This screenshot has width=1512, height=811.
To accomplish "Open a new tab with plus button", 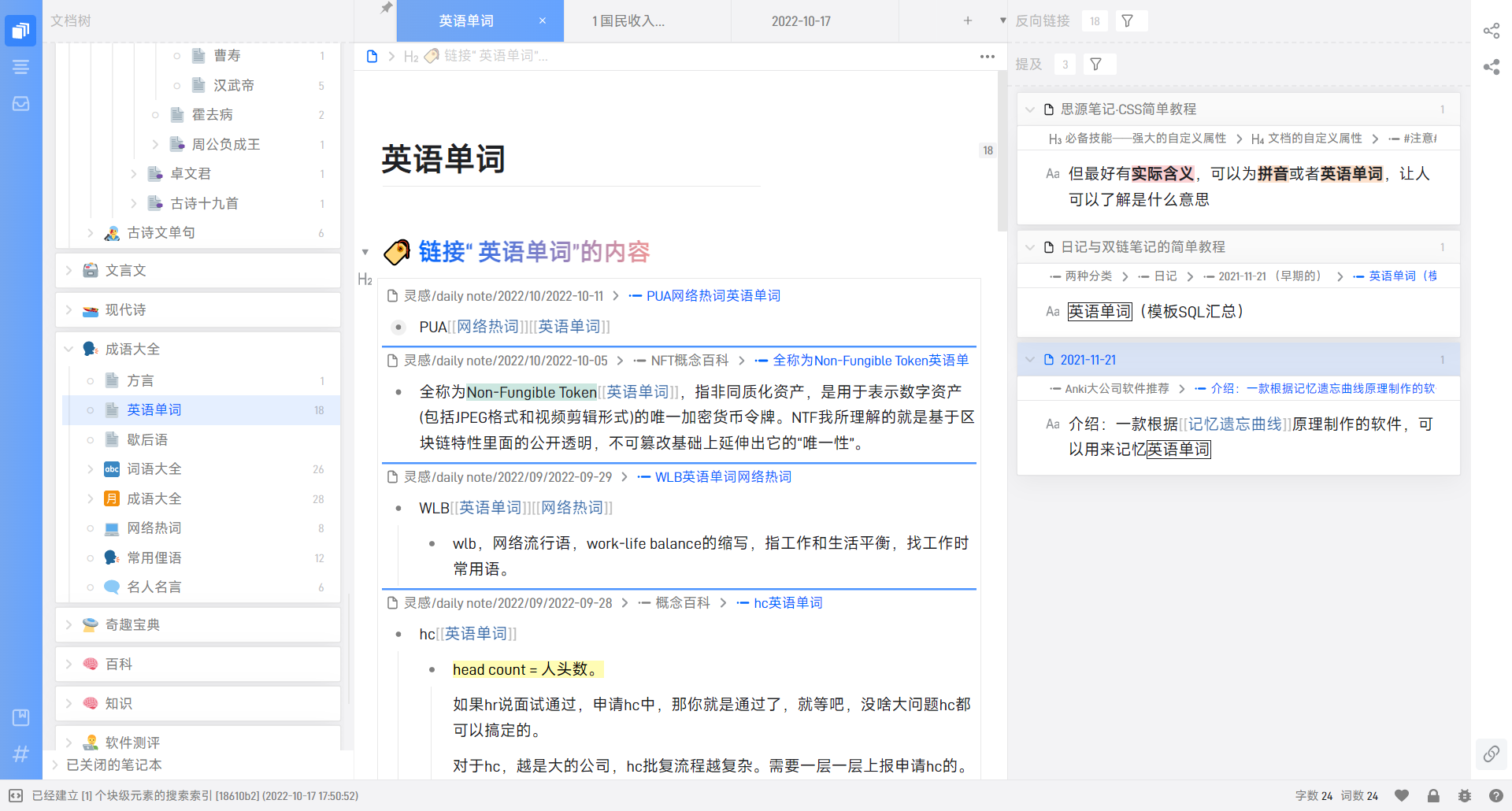I will coord(968,21).
